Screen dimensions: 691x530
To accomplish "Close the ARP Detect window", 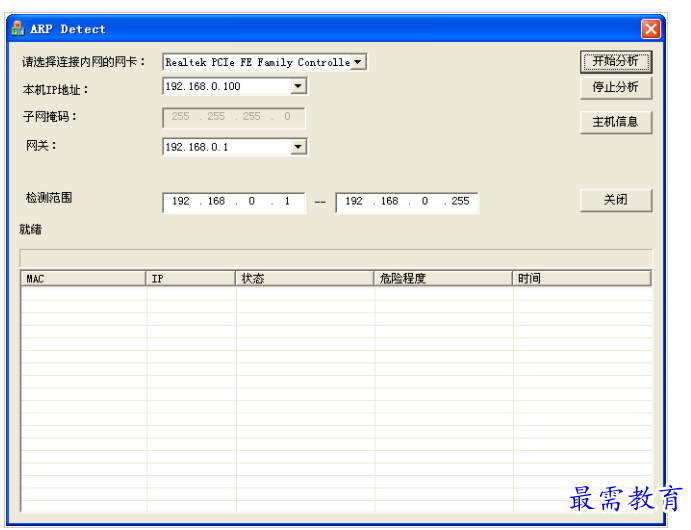I will point(651,30).
